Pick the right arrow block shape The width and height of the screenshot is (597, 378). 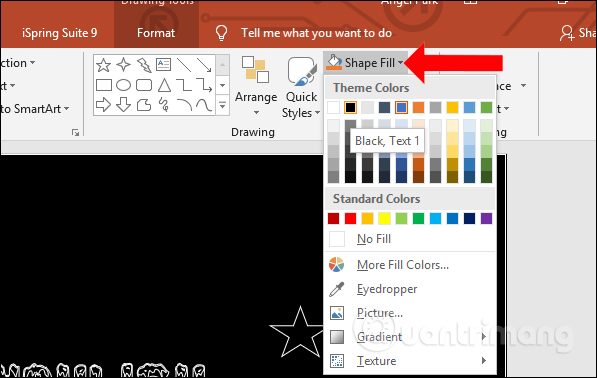[x=104, y=104]
